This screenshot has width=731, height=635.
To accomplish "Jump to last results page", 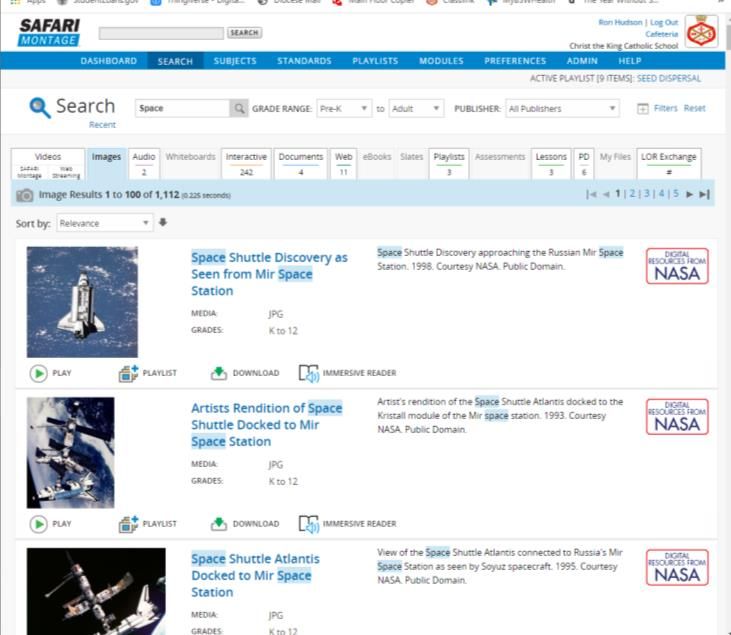I will tap(704, 194).
